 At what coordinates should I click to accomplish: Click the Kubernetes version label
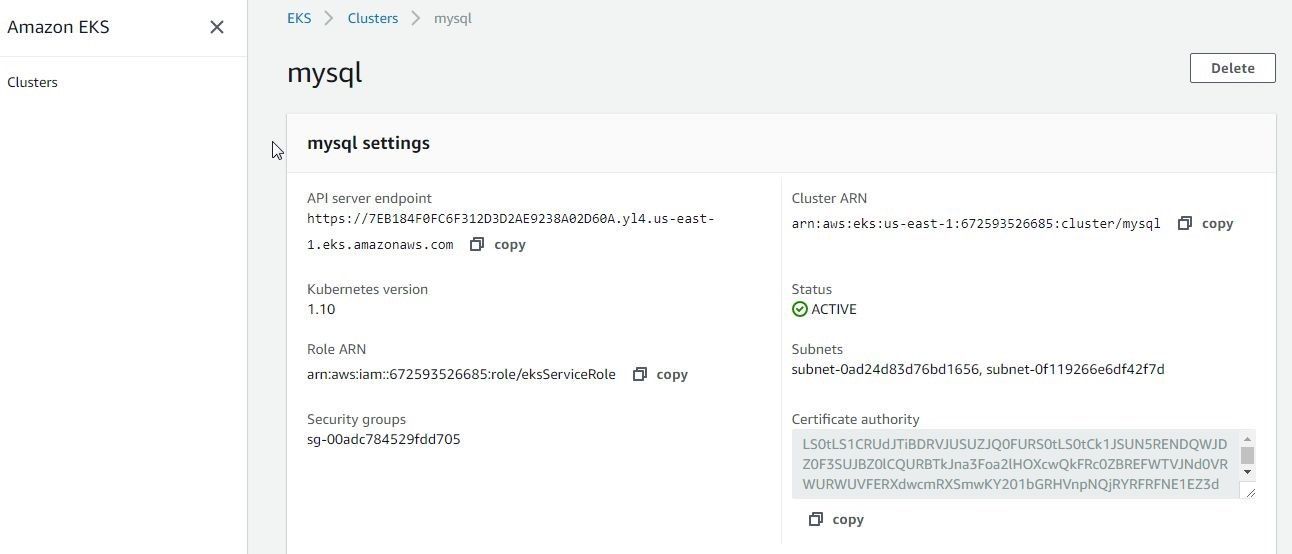pos(367,289)
